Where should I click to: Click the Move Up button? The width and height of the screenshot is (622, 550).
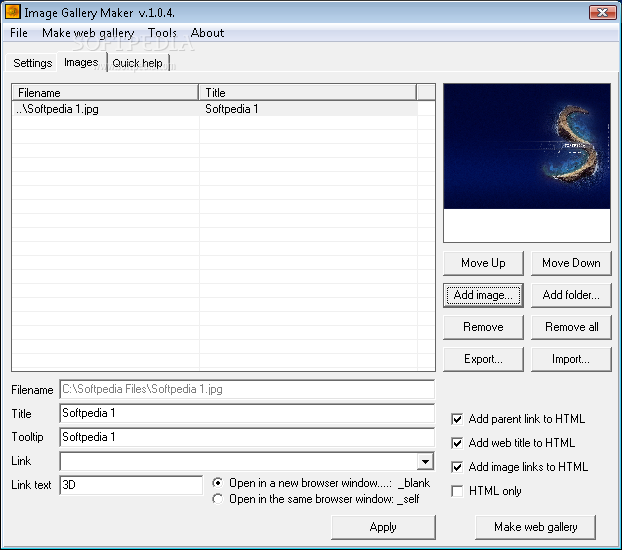coord(483,263)
